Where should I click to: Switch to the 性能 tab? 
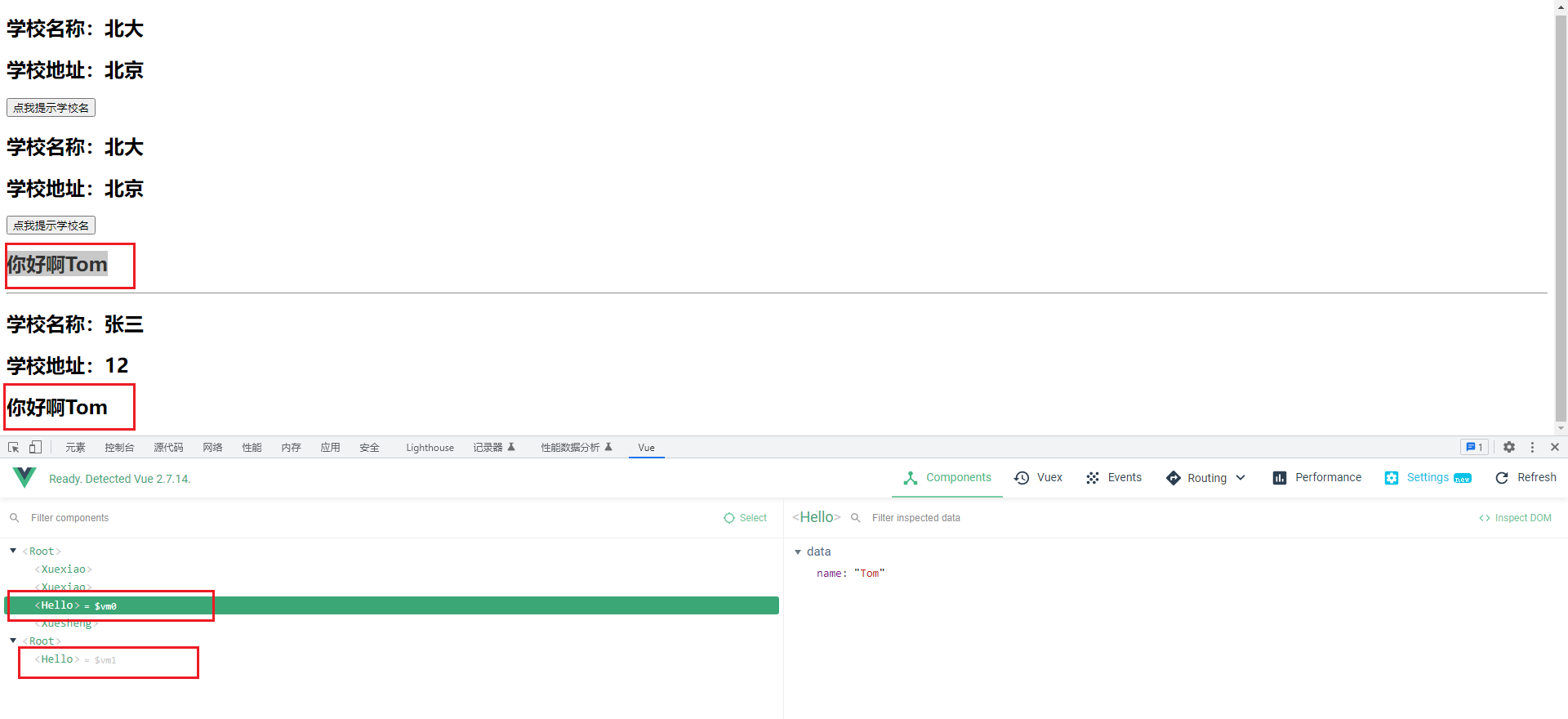(x=252, y=448)
